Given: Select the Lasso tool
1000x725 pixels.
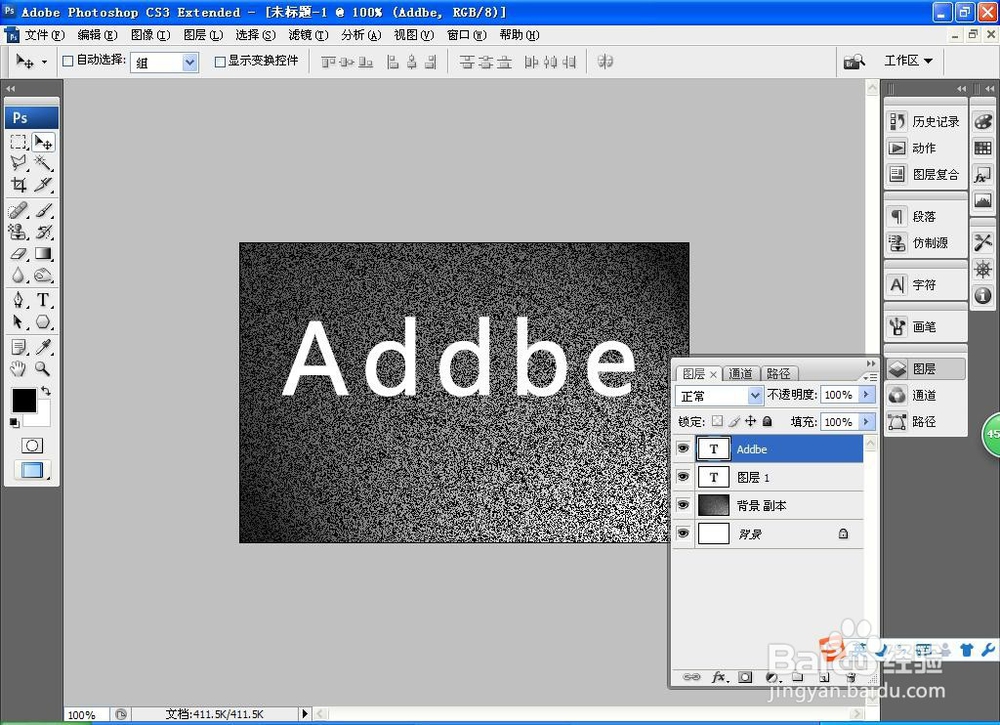Looking at the screenshot, I should 18,163.
